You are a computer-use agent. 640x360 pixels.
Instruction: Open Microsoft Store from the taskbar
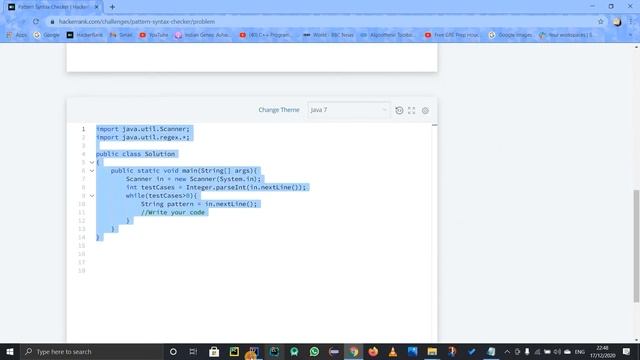[214, 351]
